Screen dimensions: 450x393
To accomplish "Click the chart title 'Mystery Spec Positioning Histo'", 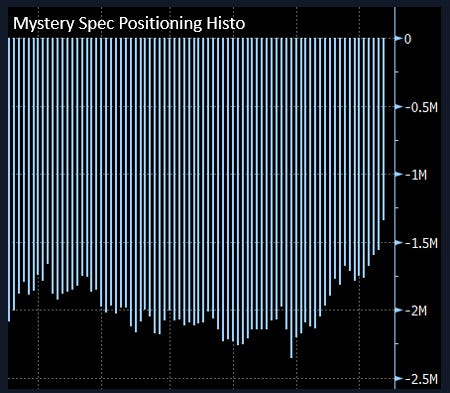I will 129,24.
